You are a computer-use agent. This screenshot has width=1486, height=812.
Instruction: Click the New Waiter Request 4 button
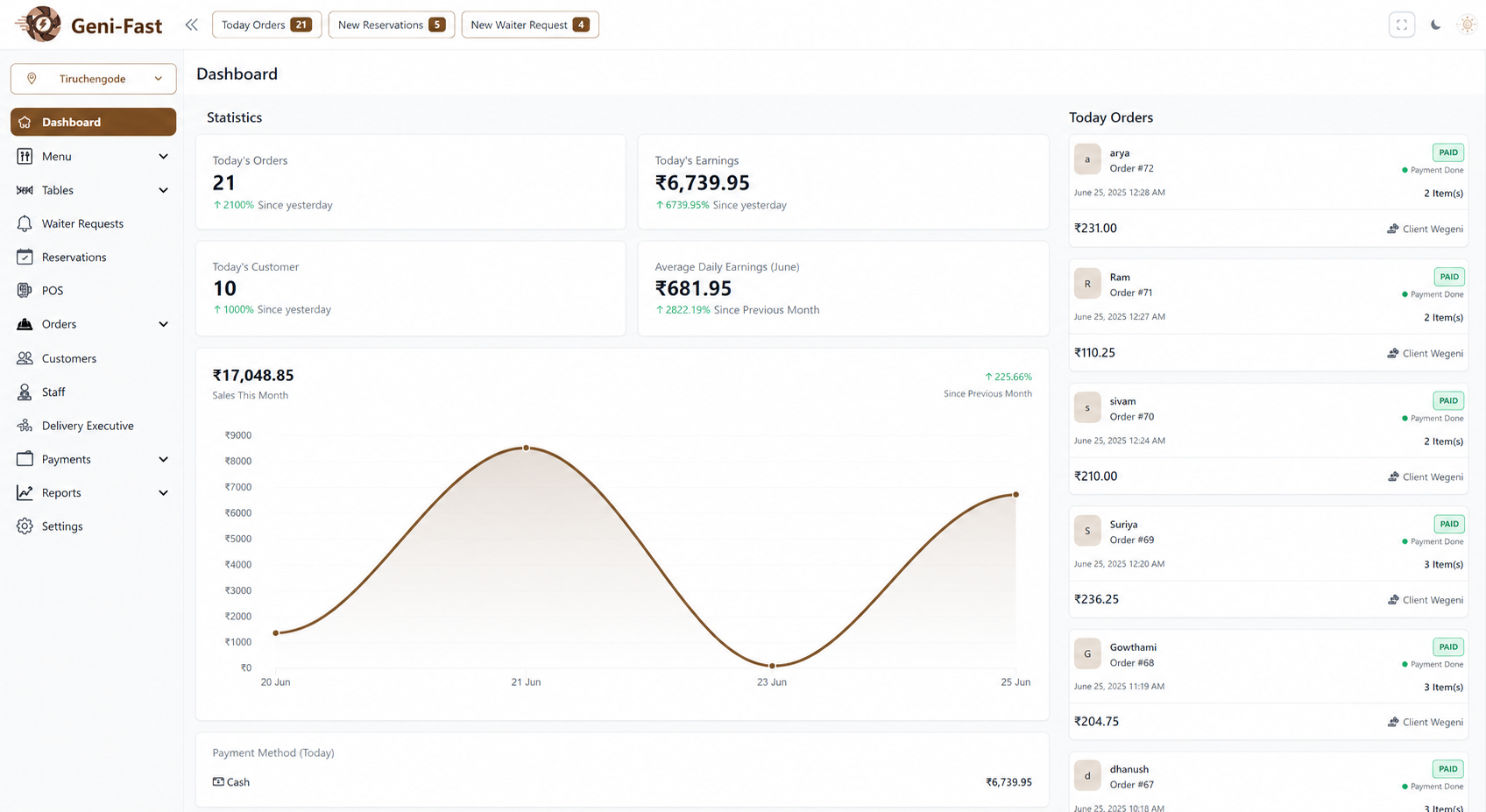[x=530, y=25]
